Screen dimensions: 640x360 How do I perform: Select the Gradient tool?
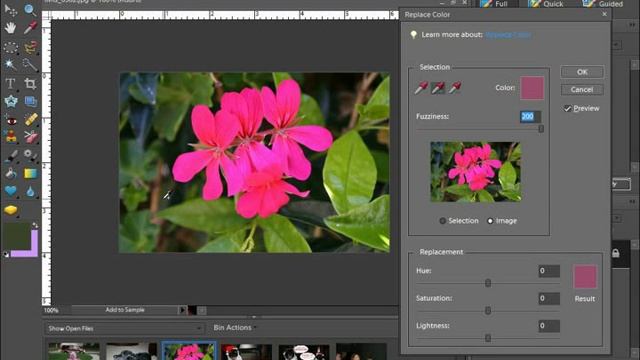tap(30, 173)
